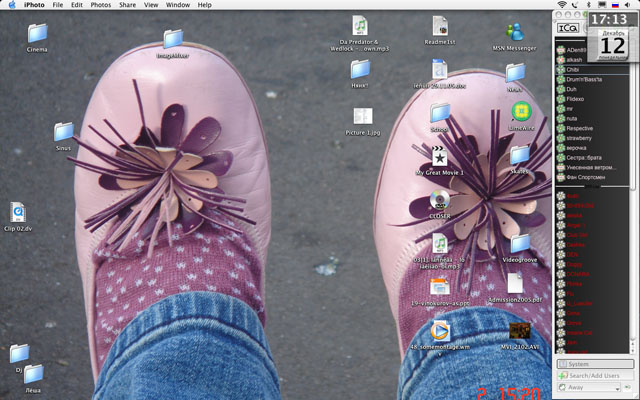Click the System button in ICQ

595,364
